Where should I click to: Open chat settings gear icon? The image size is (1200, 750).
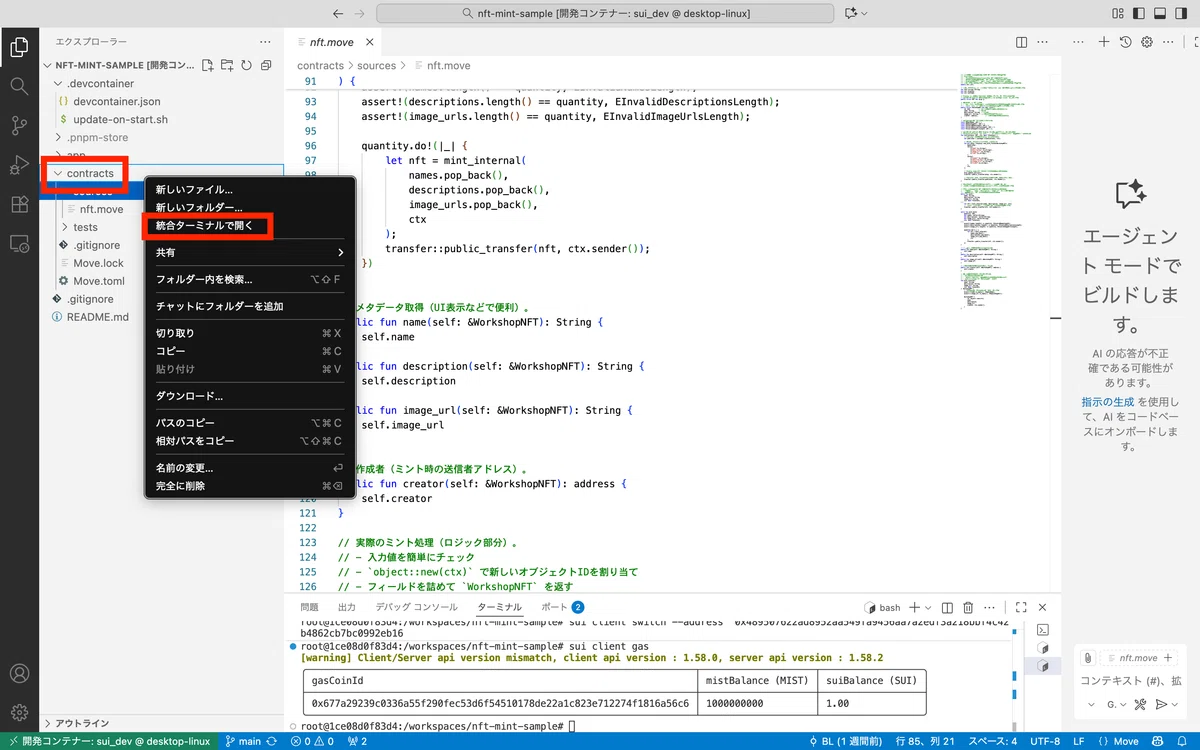pyautogui.click(x=1147, y=42)
